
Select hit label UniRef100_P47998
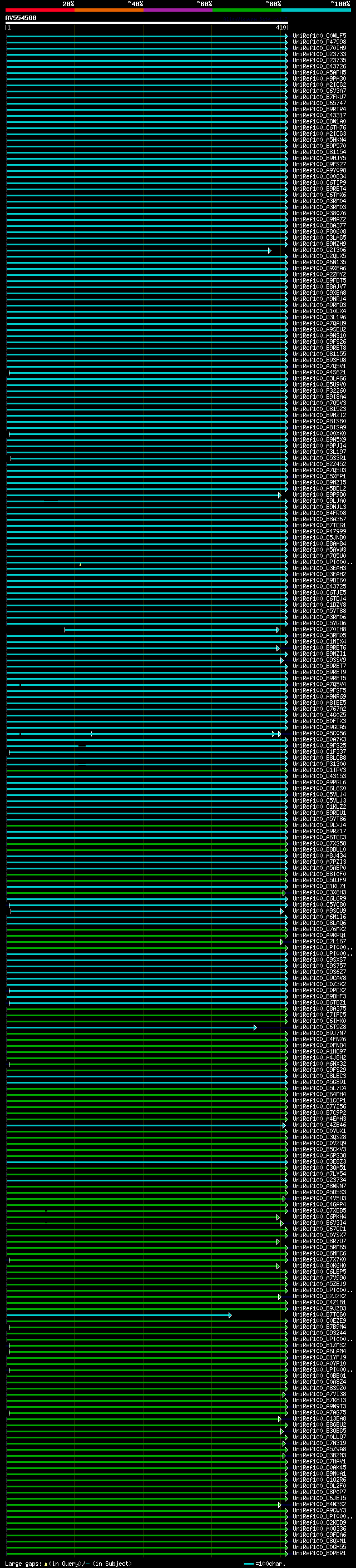pyautogui.click(x=319, y=42)
